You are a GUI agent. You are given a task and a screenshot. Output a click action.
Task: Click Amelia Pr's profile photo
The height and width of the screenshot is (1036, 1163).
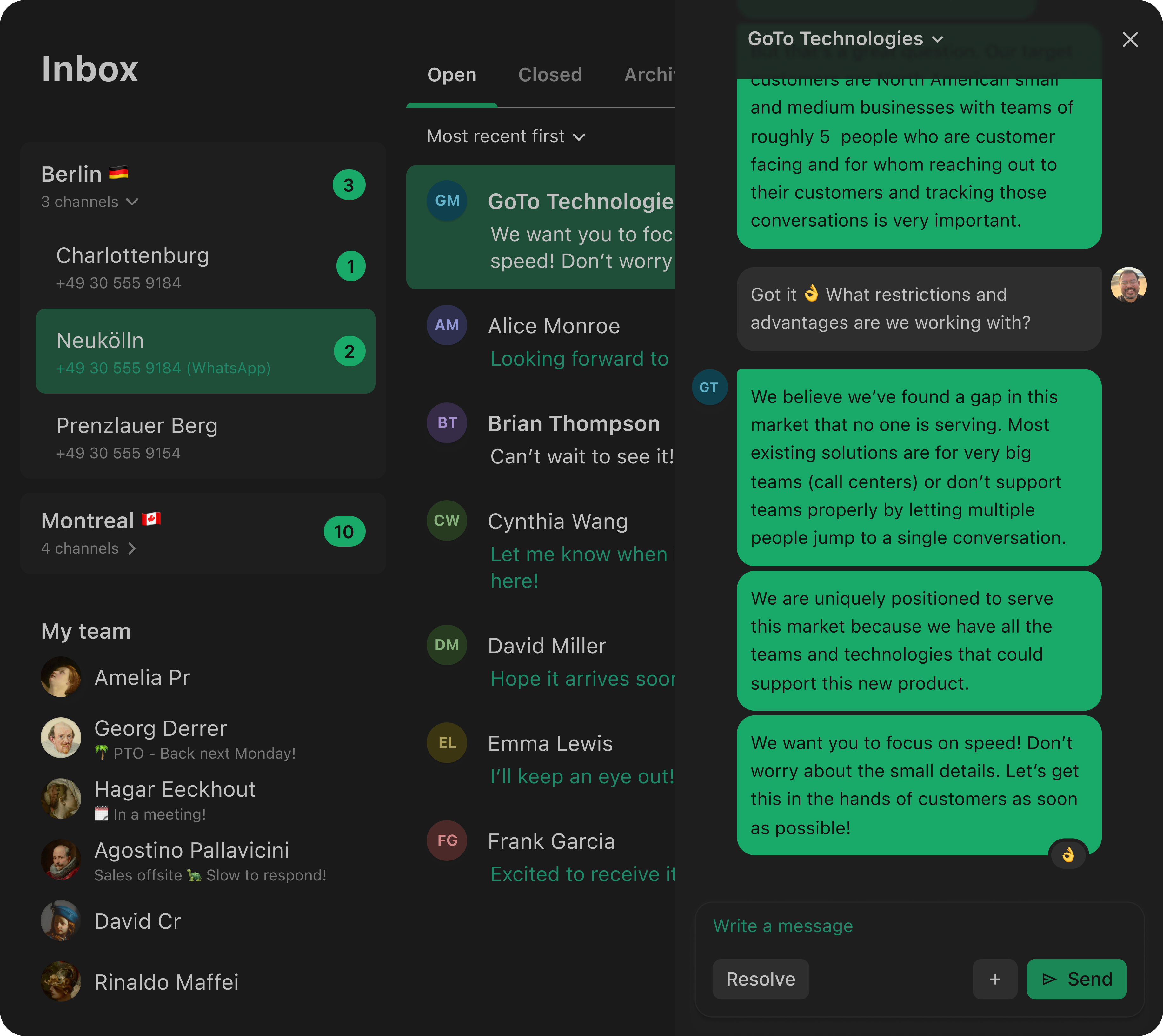(62, 677)
